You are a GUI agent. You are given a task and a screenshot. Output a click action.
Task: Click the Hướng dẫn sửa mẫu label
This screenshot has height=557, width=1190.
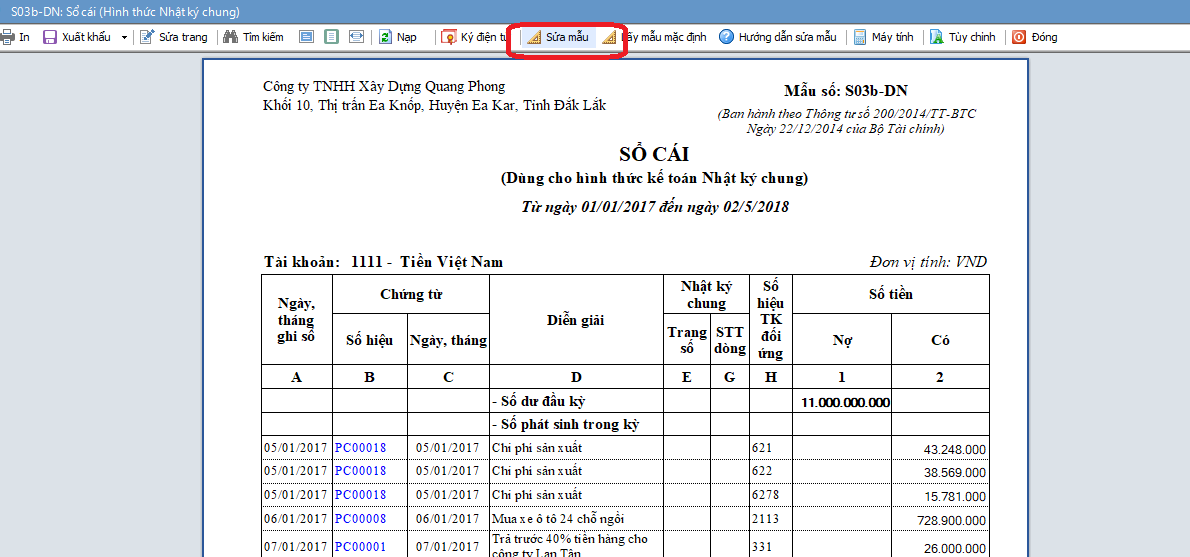pyautogui.click(x=787, y=36)
